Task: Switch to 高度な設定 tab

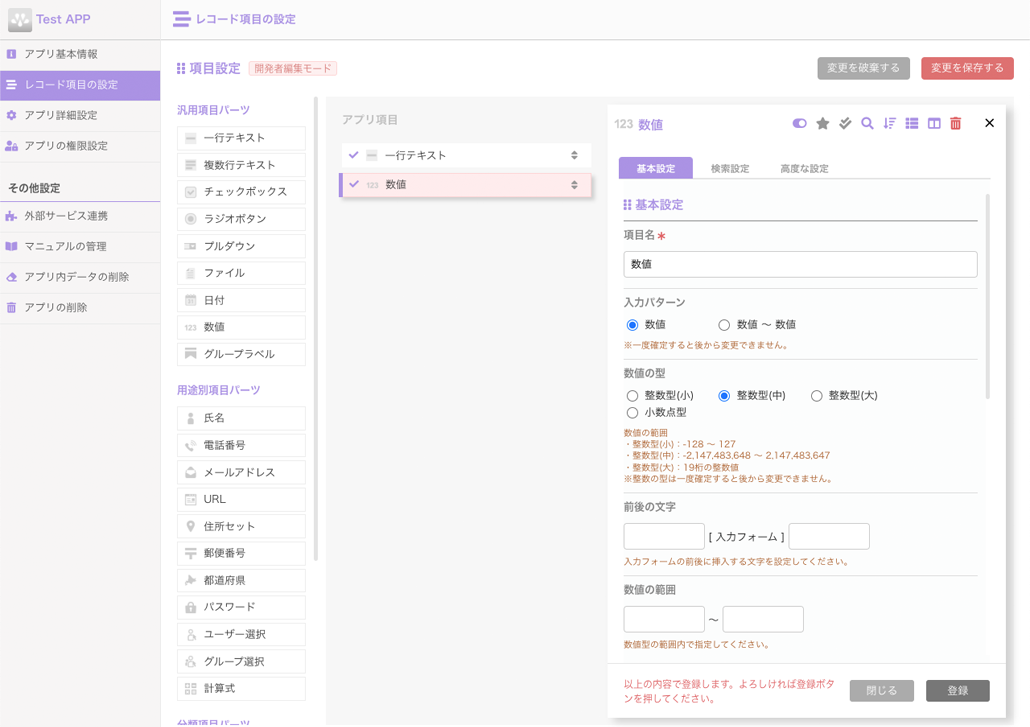Action: click(804, 169)
